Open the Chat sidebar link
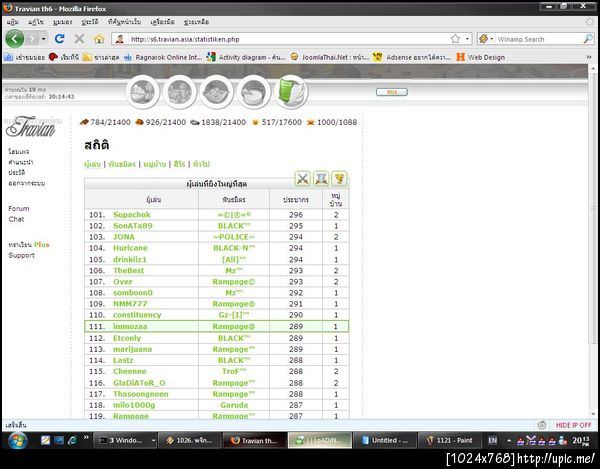Image resolution: width=600 pixels, height=469 pixels. pos(16,219)
